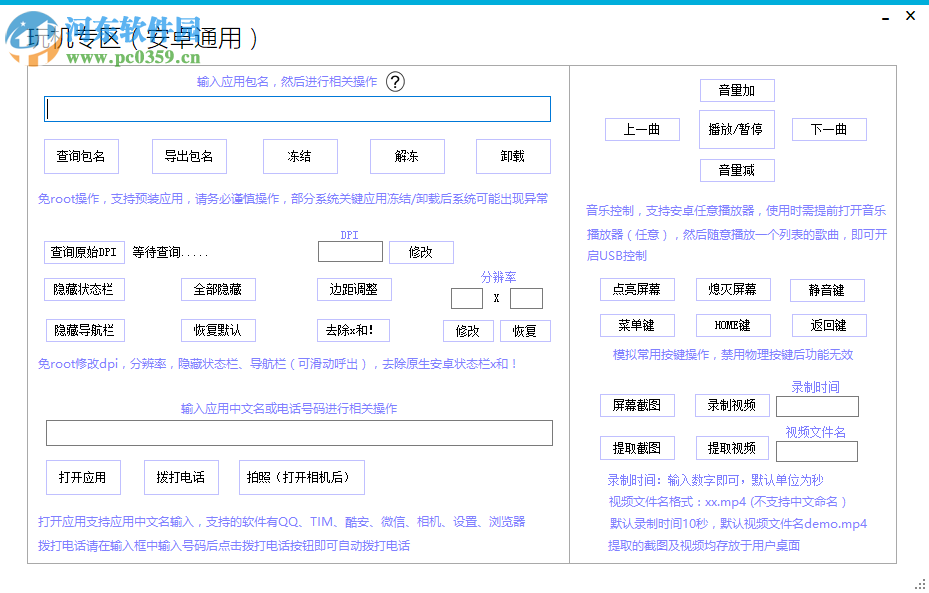Skip to the next track with 下一曲
The height and width of the screenshot is (593, 929).
click(828, 129)
